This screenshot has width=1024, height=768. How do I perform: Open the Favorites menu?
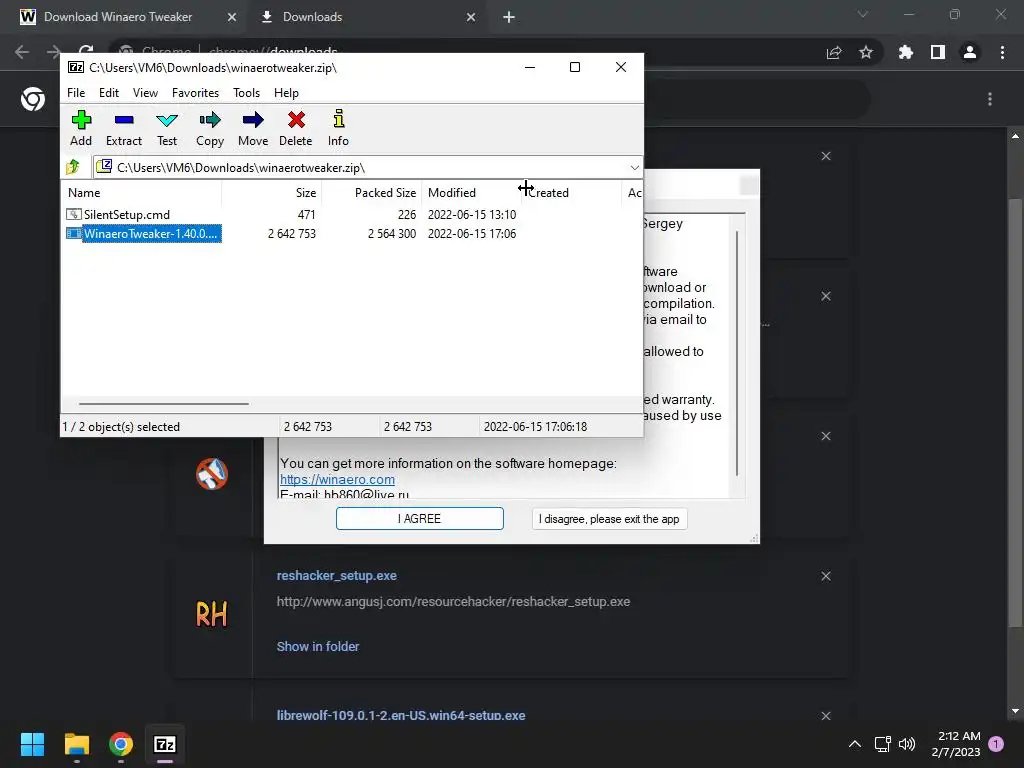[x=195, y=93]
